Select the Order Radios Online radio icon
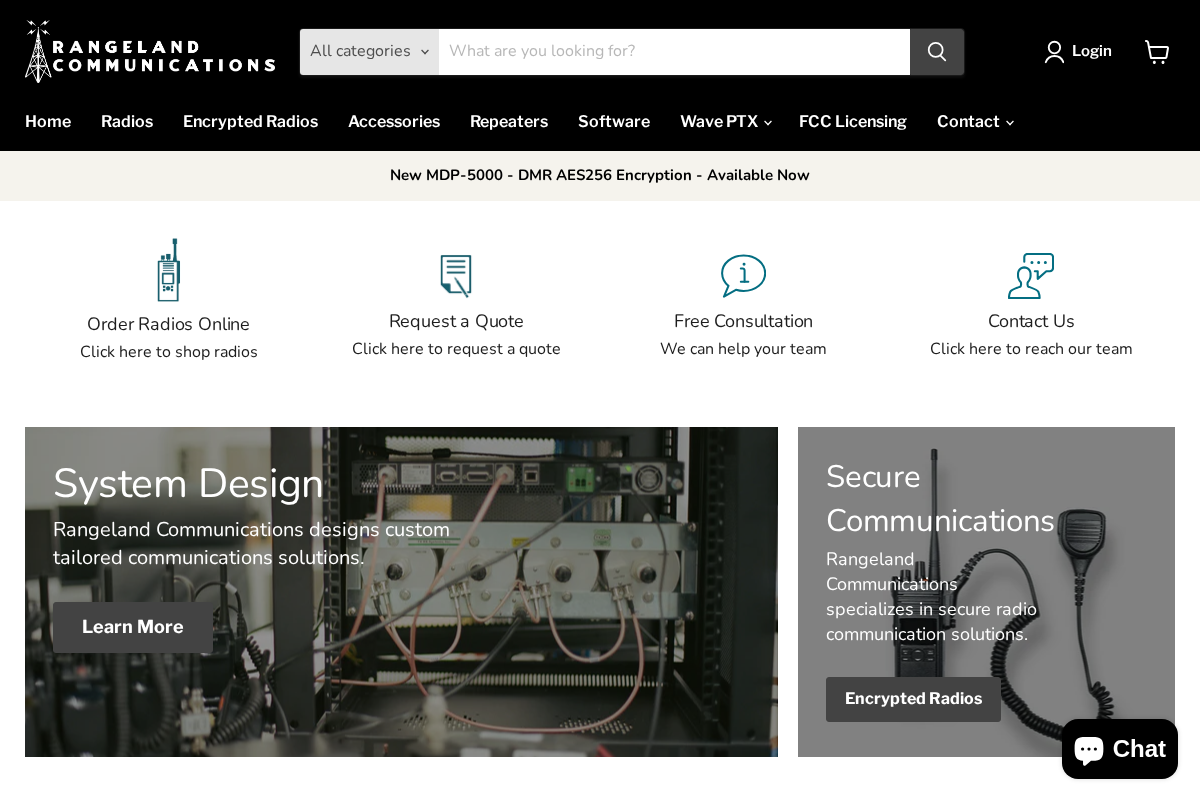Viewport: 1200px width, 800px height. click(168, 269)
